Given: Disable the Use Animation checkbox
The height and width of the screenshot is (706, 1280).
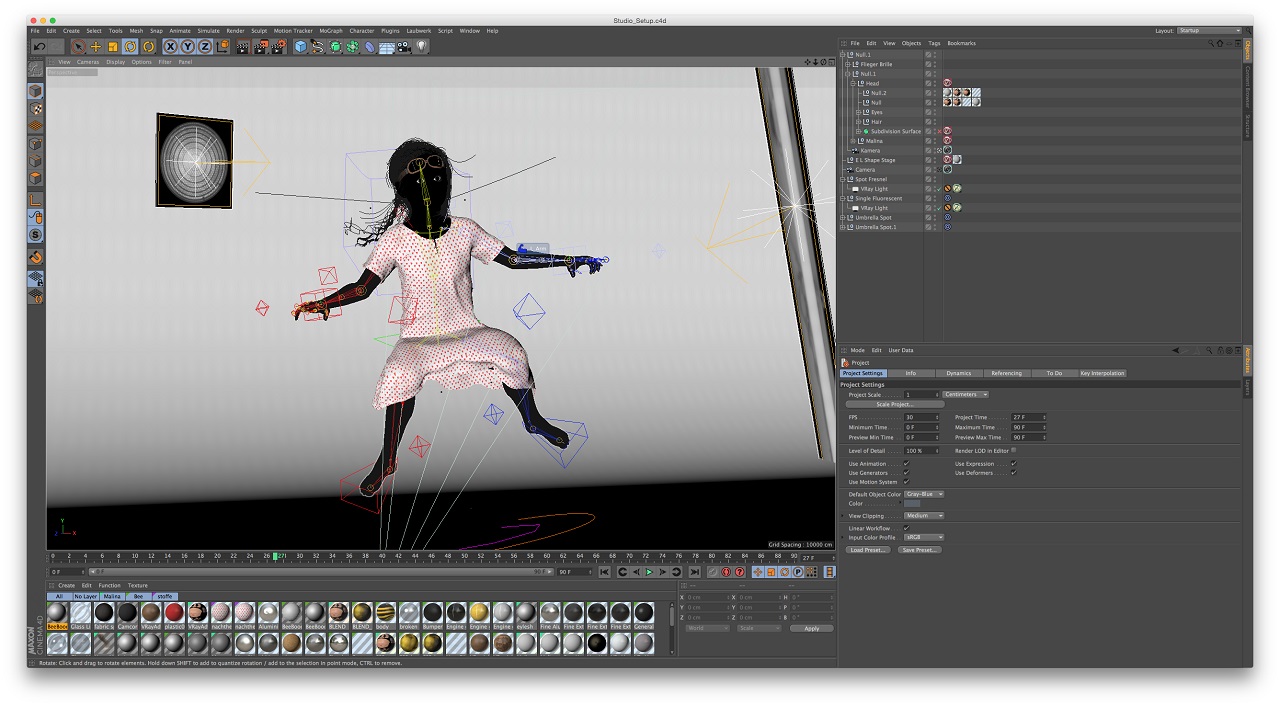Looking at the screenshot, I should (x=906, y=464).
